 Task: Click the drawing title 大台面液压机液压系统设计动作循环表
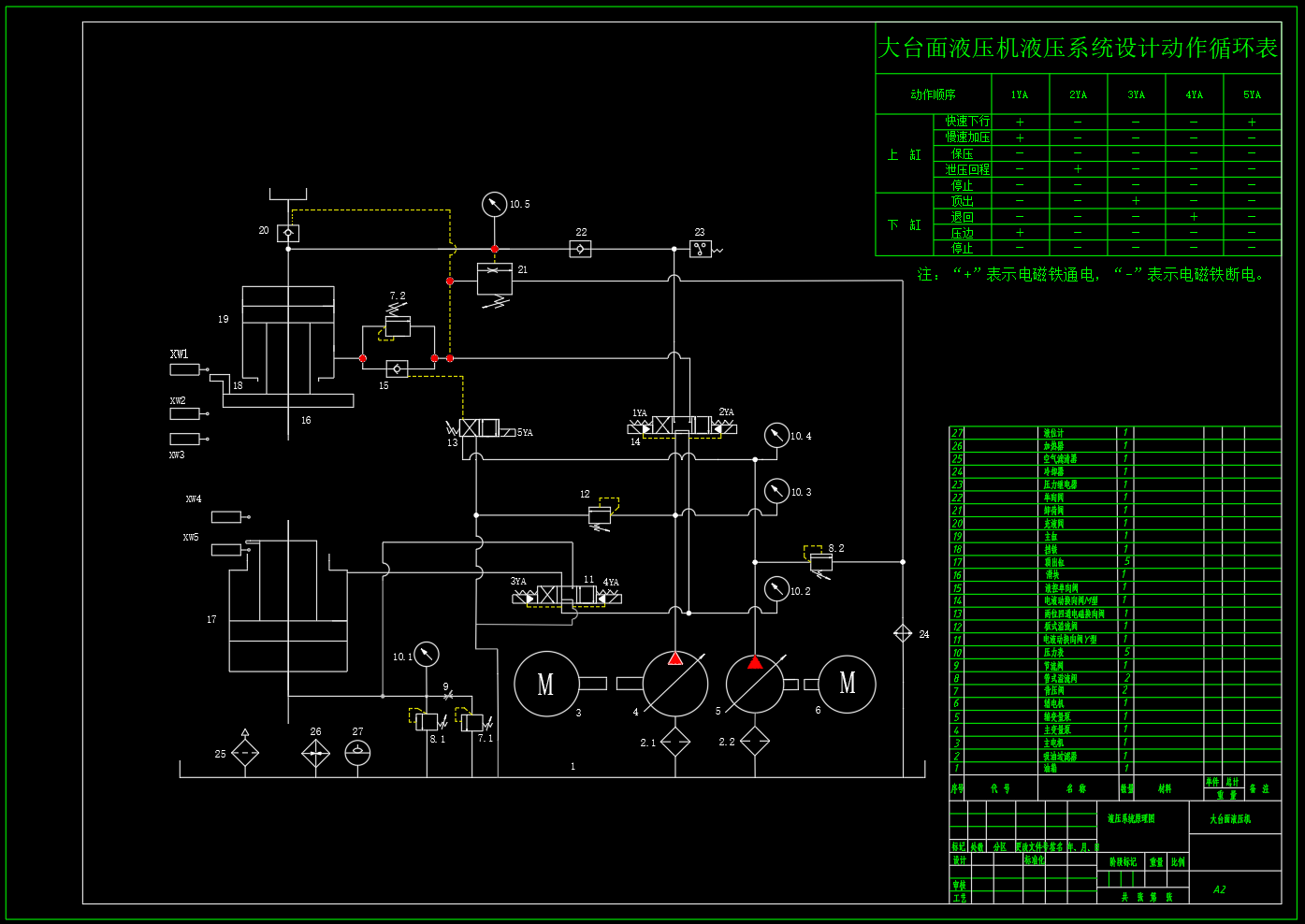(x=1076, y=49)
